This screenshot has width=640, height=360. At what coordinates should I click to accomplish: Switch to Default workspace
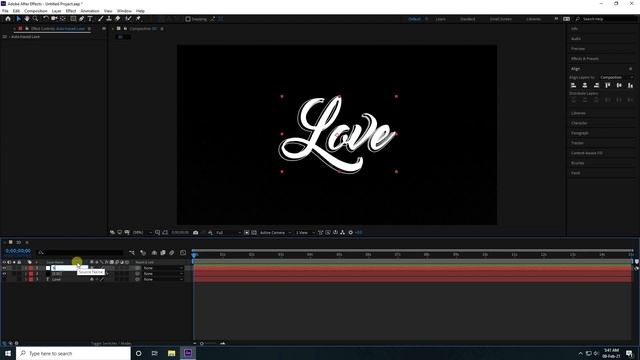pyautogui.click(x=414, y=19)
